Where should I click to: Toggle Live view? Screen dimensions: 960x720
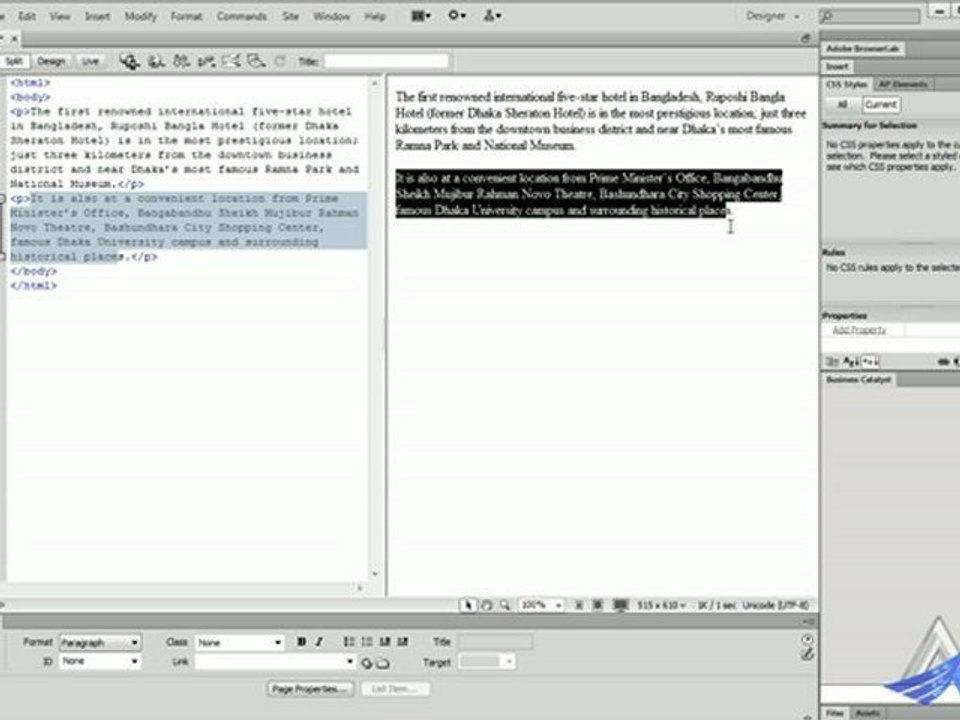[90, 61]
